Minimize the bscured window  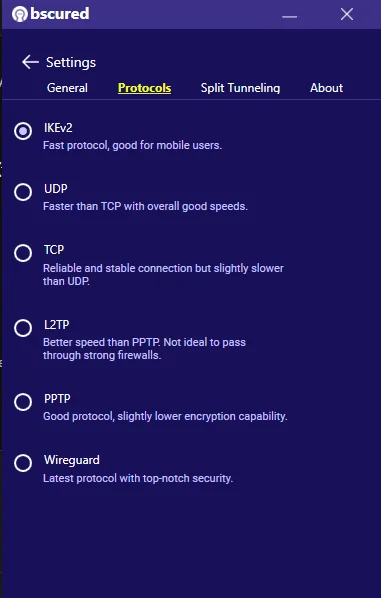[289, 16]
